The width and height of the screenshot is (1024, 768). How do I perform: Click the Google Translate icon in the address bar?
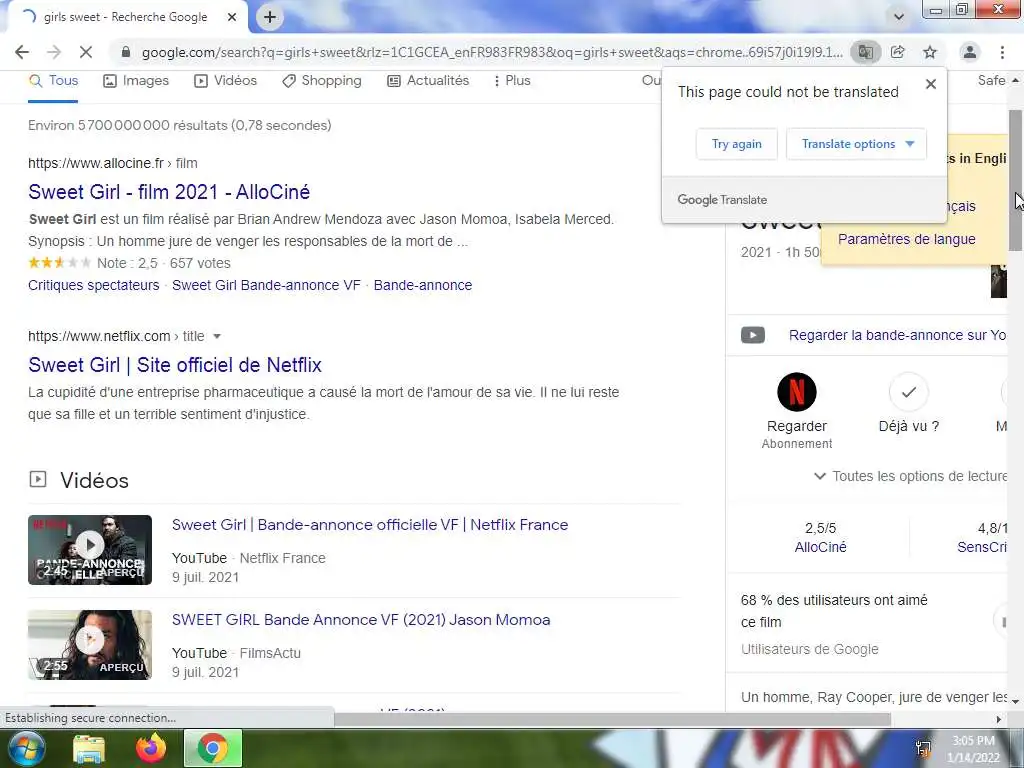click(x=865, y=52)
